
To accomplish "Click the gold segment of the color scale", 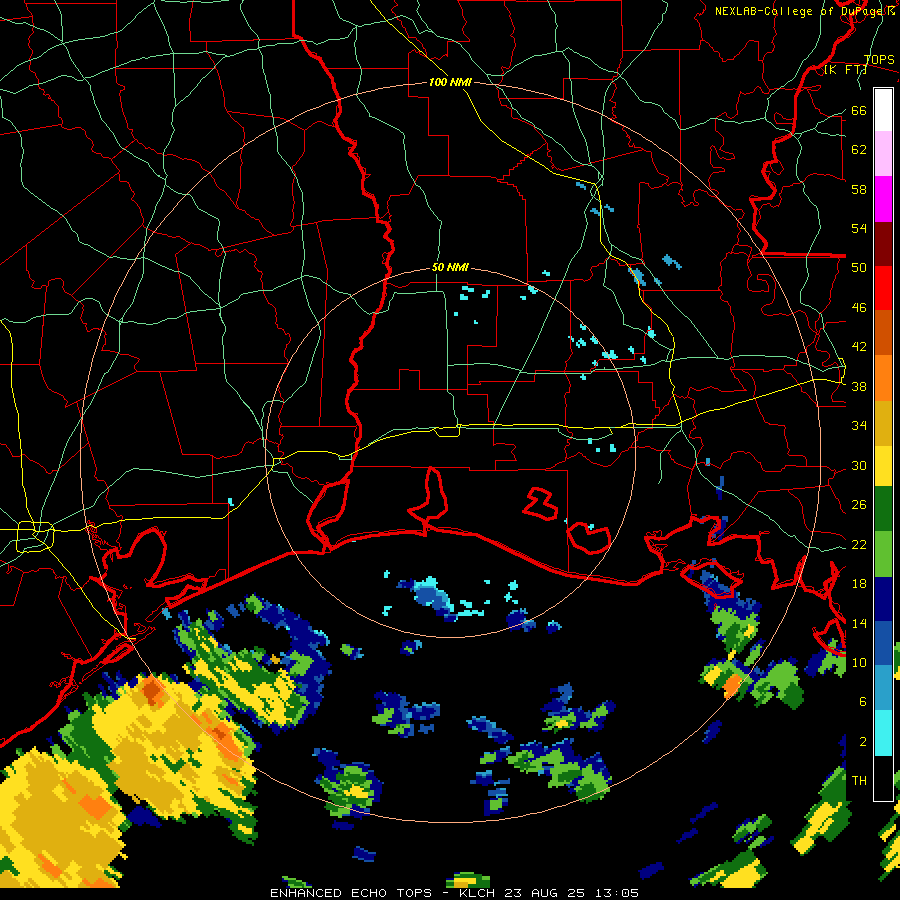I will 883,423.
